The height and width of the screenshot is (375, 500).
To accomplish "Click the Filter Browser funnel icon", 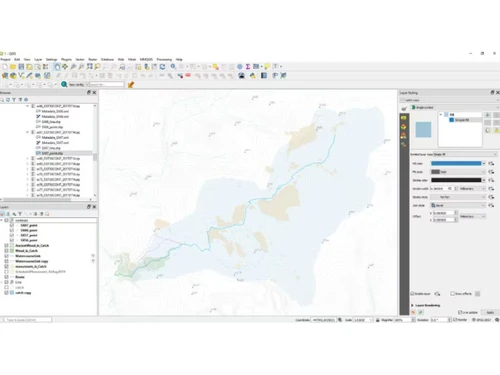I will (14, 99).
